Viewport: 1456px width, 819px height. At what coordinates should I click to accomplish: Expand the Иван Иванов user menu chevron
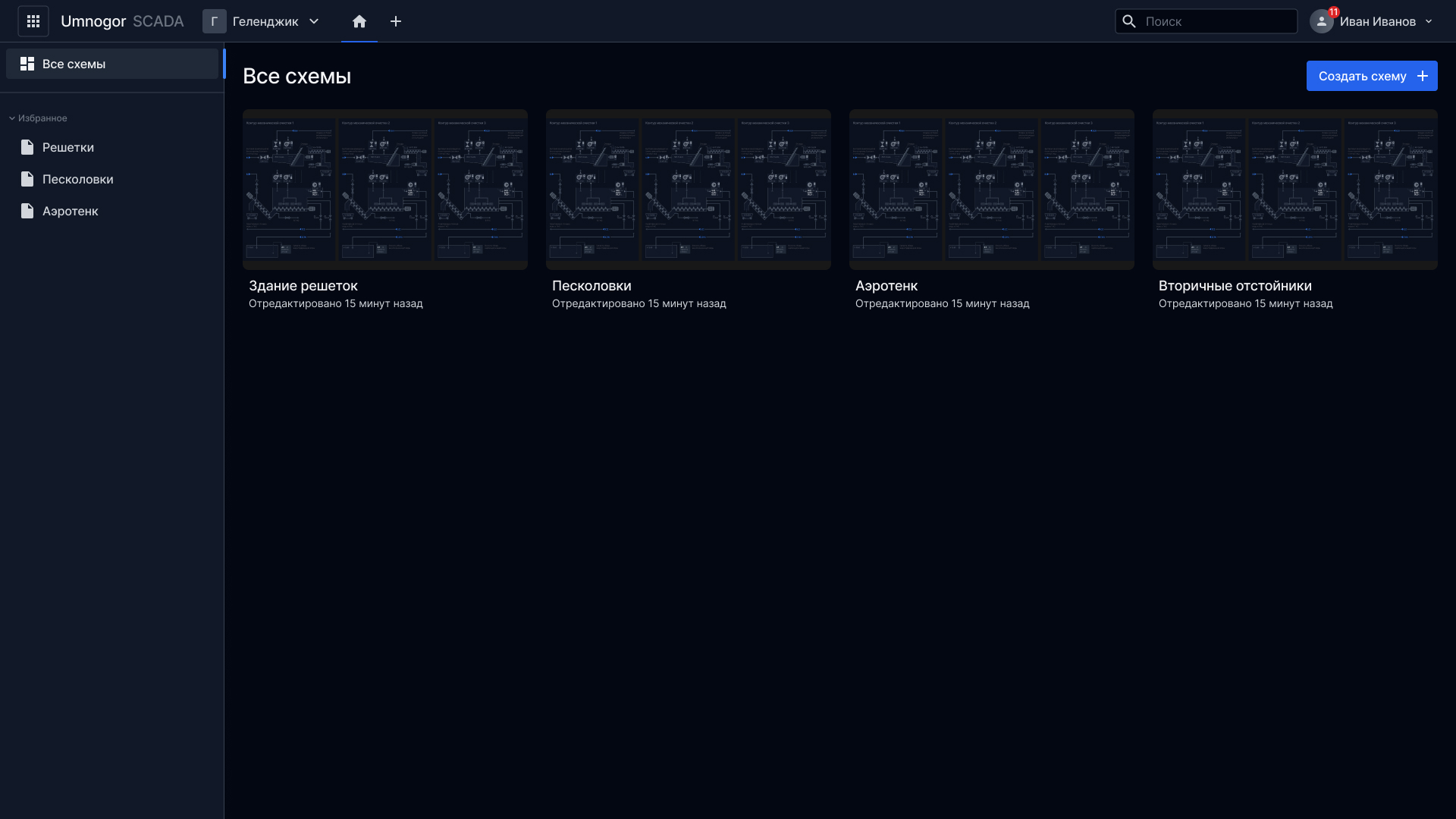[x=1429, y=21]
